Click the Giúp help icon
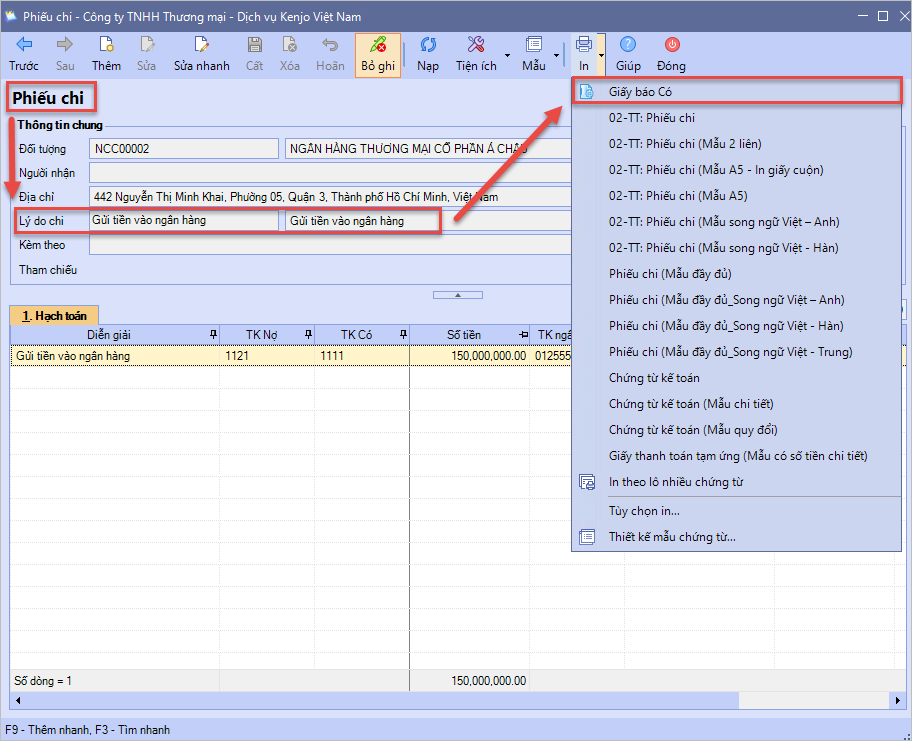Screen dimensions: 912x741 tap(628, 45)
